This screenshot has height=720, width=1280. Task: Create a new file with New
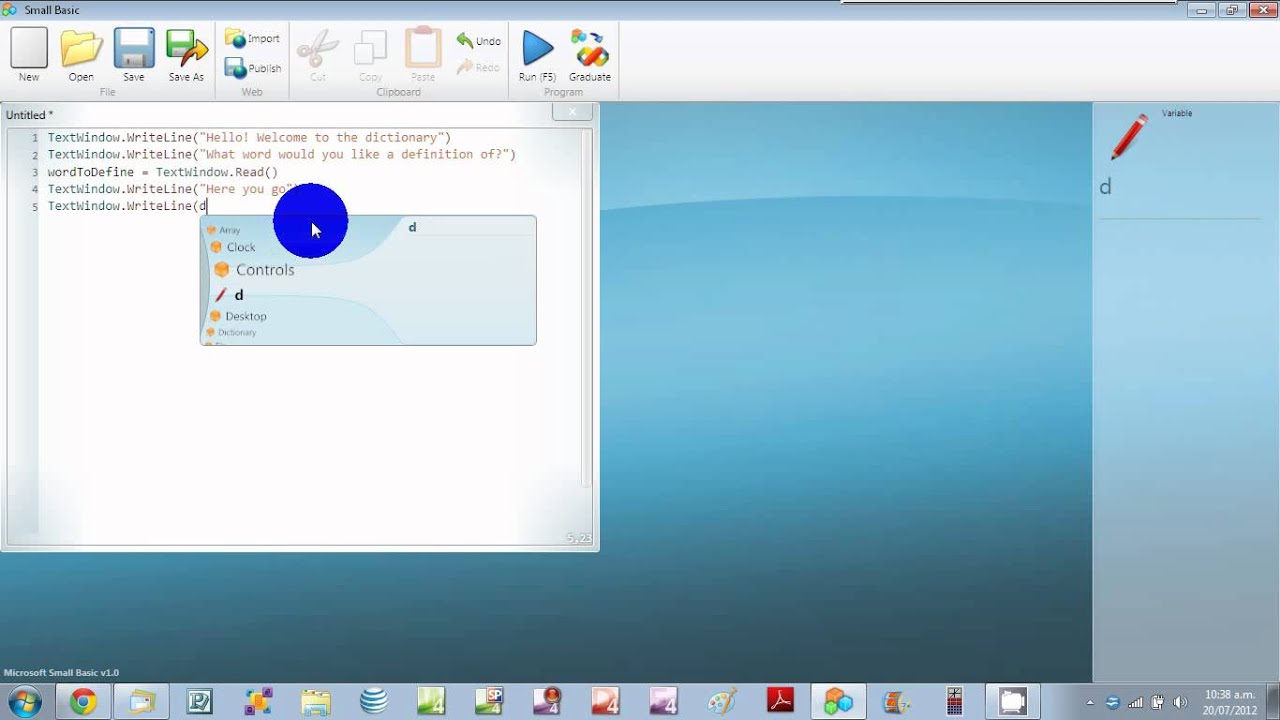pos(29,55)
